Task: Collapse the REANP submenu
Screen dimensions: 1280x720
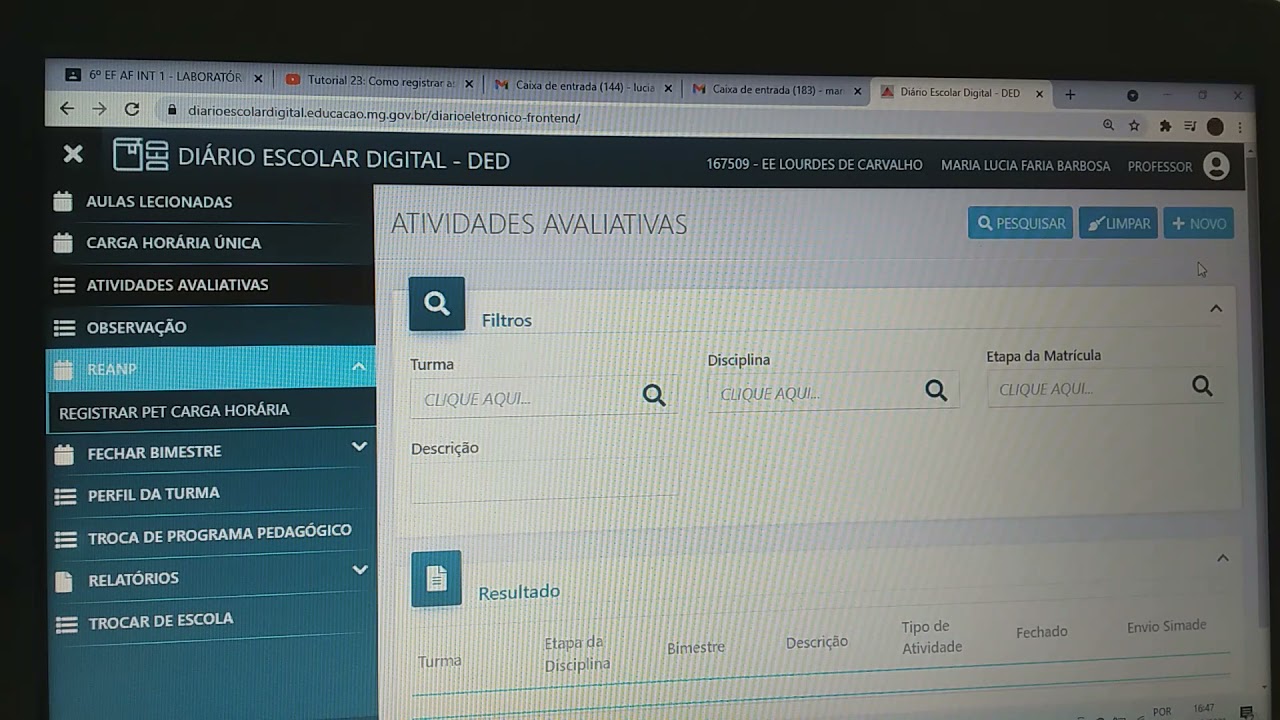Action: click(358, 367)
